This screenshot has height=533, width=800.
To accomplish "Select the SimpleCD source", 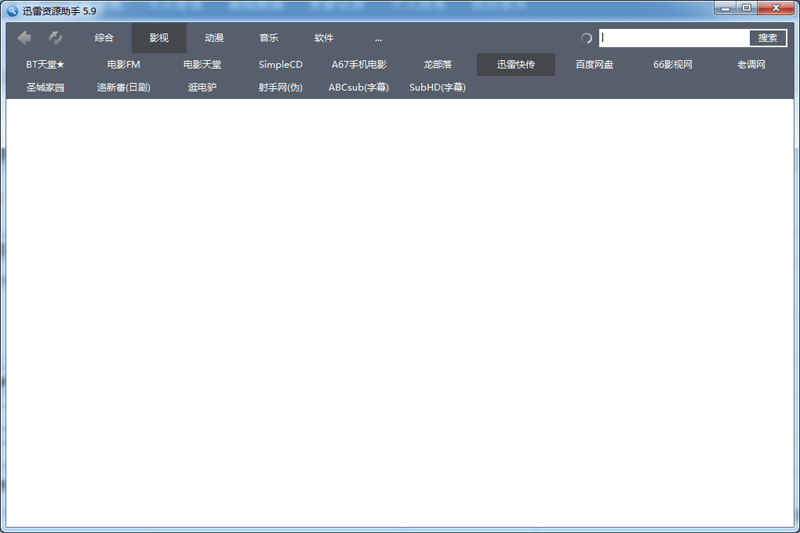I will pos(281,65).
